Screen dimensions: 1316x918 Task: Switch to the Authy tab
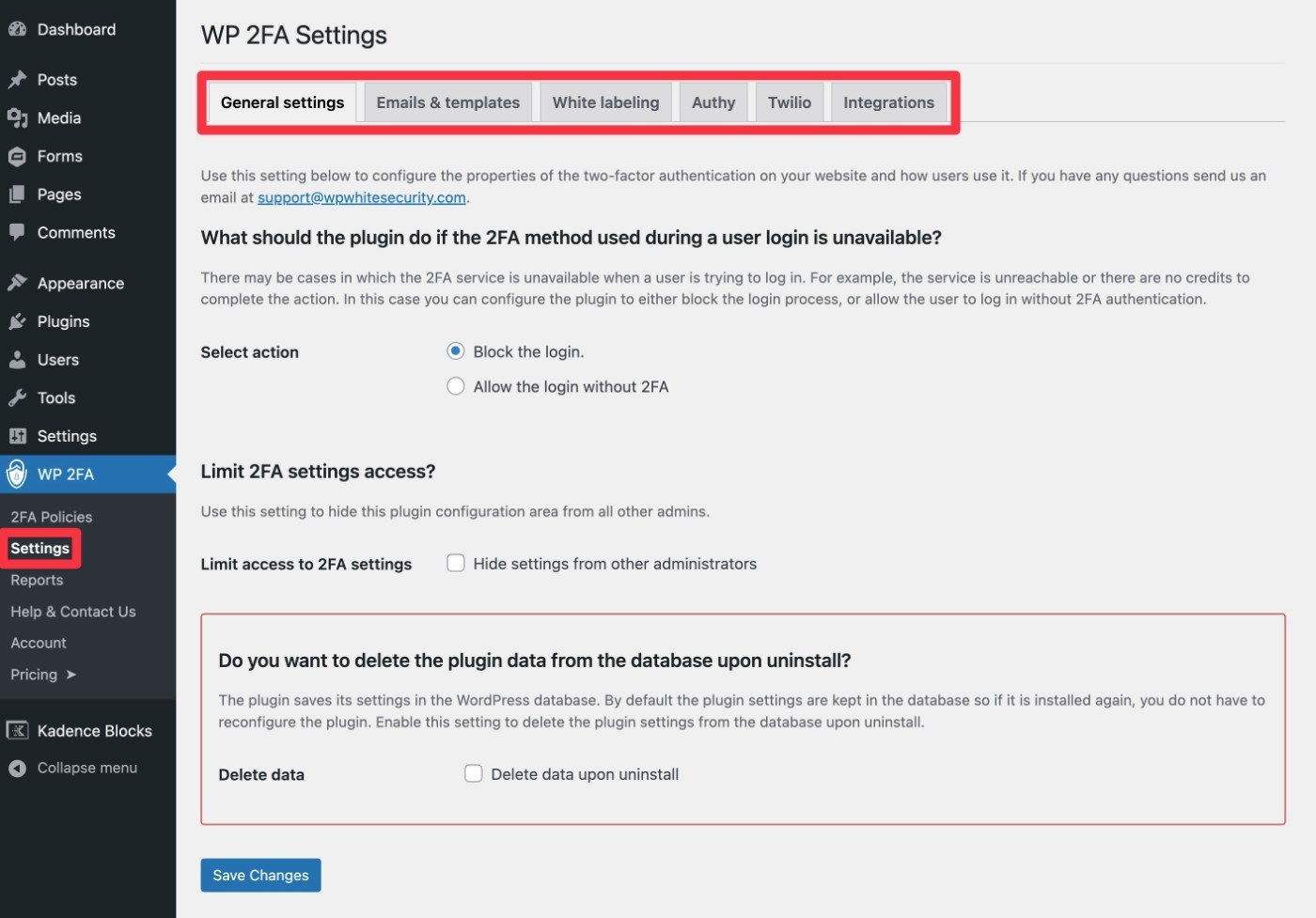pyautogui.click(x=713, y=102)
